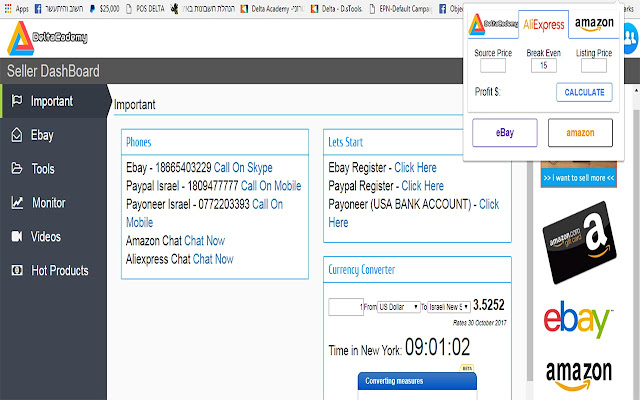Click Call On Mobile for Payoneer Israel
640x400 pixels.
pos(267,204)
